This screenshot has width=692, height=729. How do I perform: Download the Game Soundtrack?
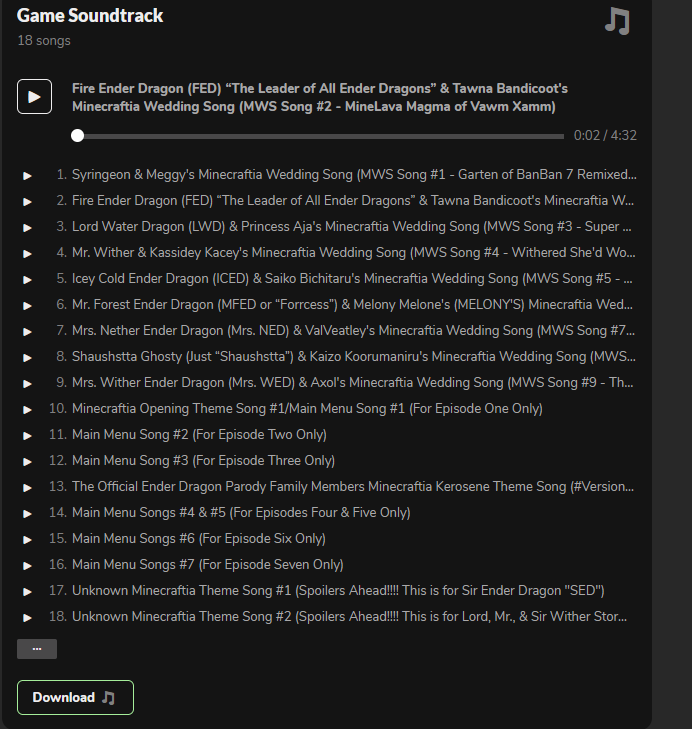coord(75,697)
